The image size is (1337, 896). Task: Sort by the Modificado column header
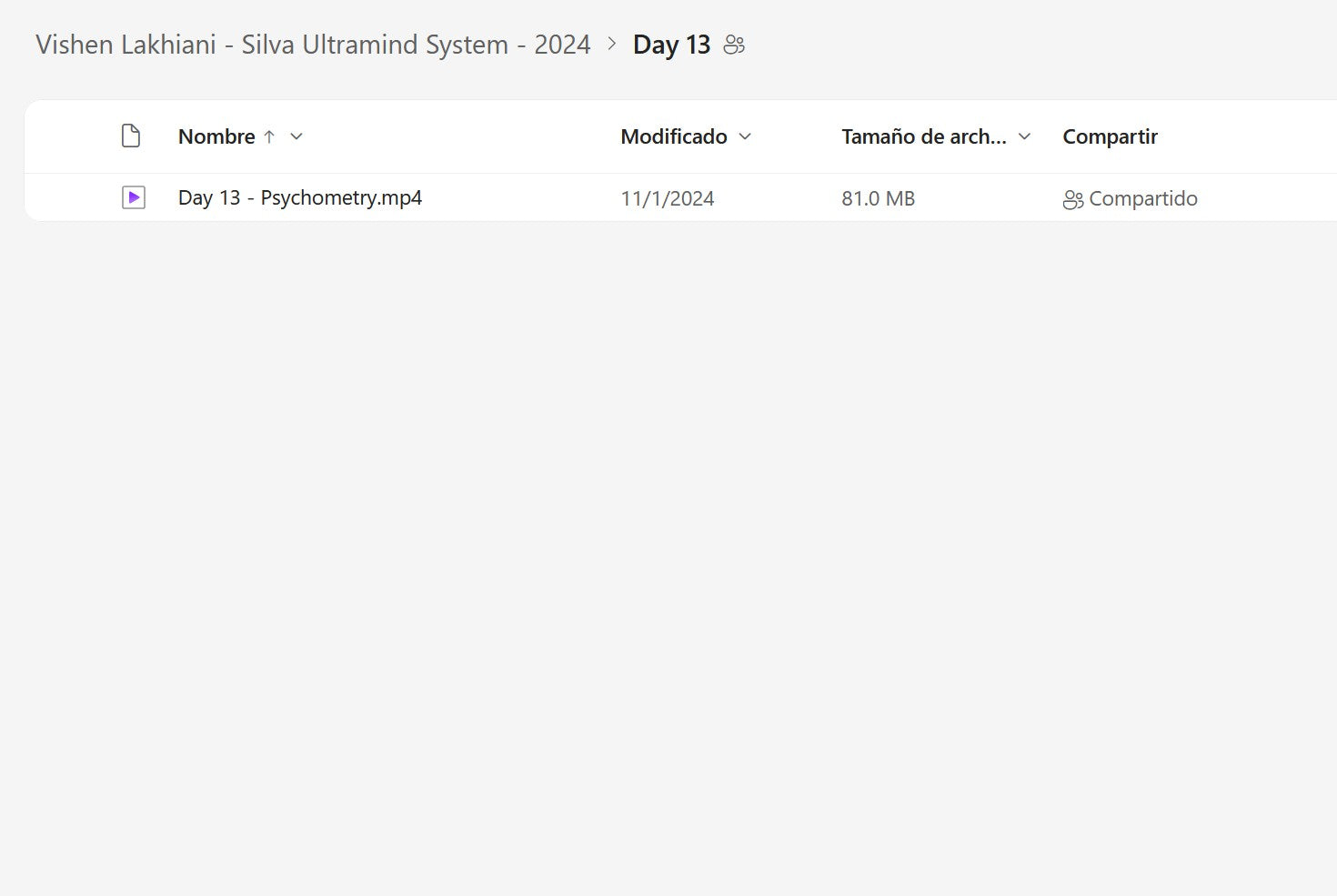pyautogui.click(x=673, y=136)
